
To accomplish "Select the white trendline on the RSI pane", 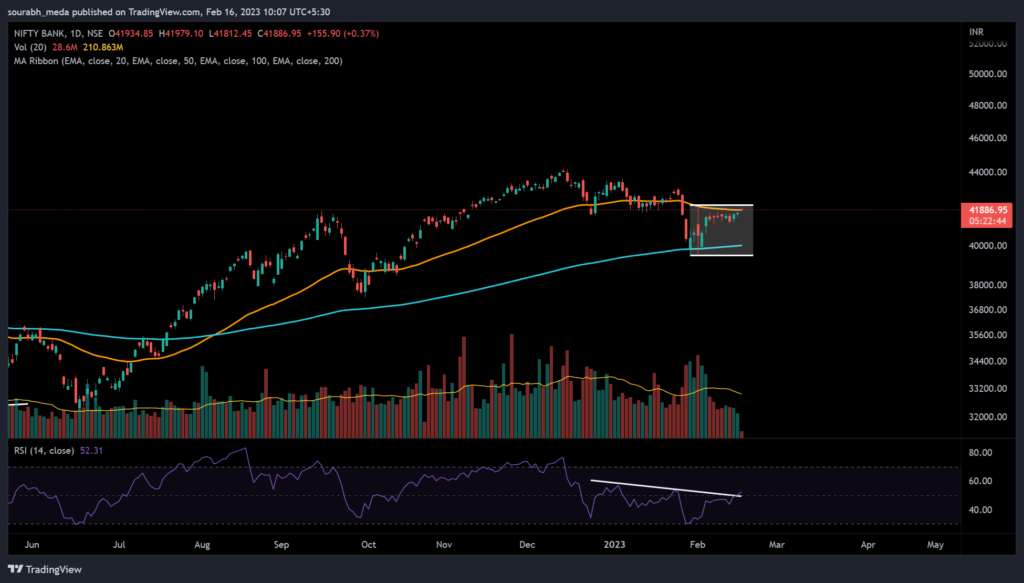I will (x=666, y=488).
